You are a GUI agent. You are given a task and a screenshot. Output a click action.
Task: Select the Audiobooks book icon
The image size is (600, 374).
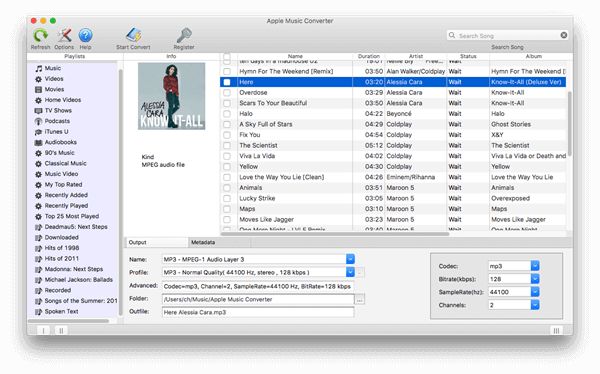[x=39, y=142]
